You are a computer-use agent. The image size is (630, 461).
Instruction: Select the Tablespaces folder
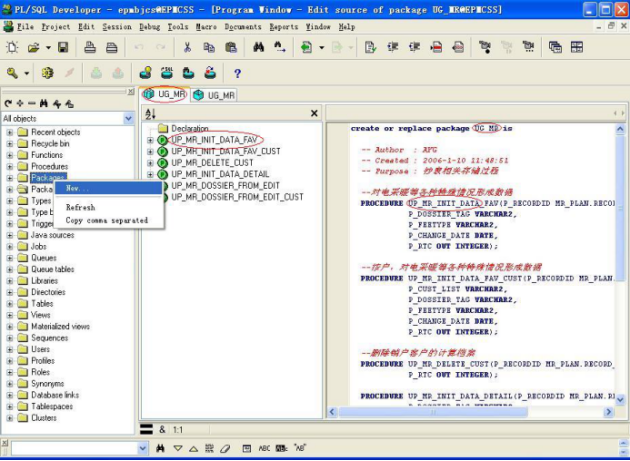point(52,407)
